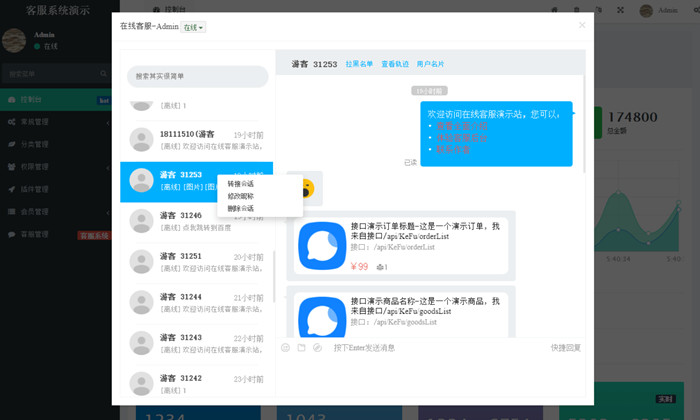Screen dimensions: 700x420
Task: Select 删除会话 from the context menu
Action: (241, 208)
